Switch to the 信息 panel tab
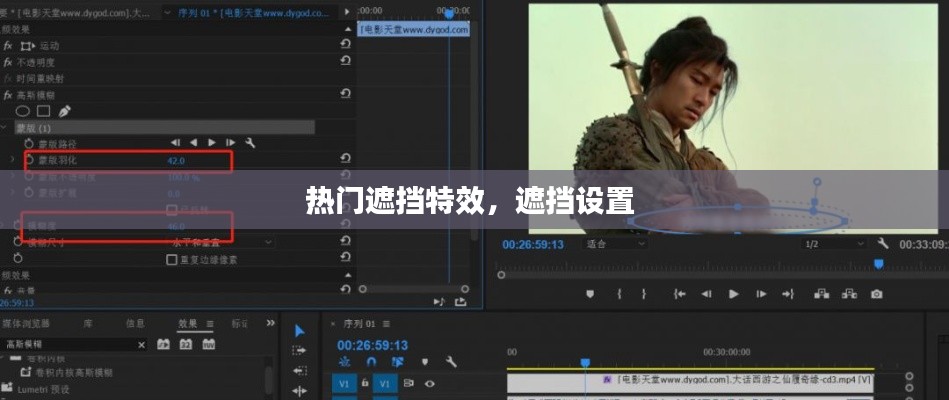Image resolution: width=949 pixels, height=400 pixels. pos(135,324)
